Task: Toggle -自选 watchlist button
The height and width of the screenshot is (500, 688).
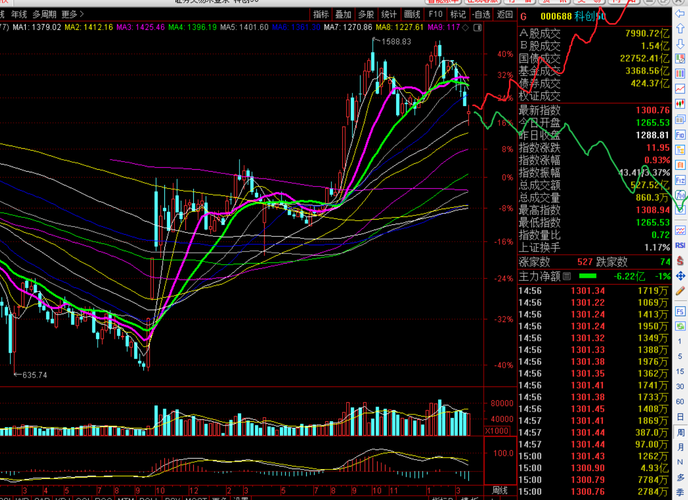Action: point(482,14)
